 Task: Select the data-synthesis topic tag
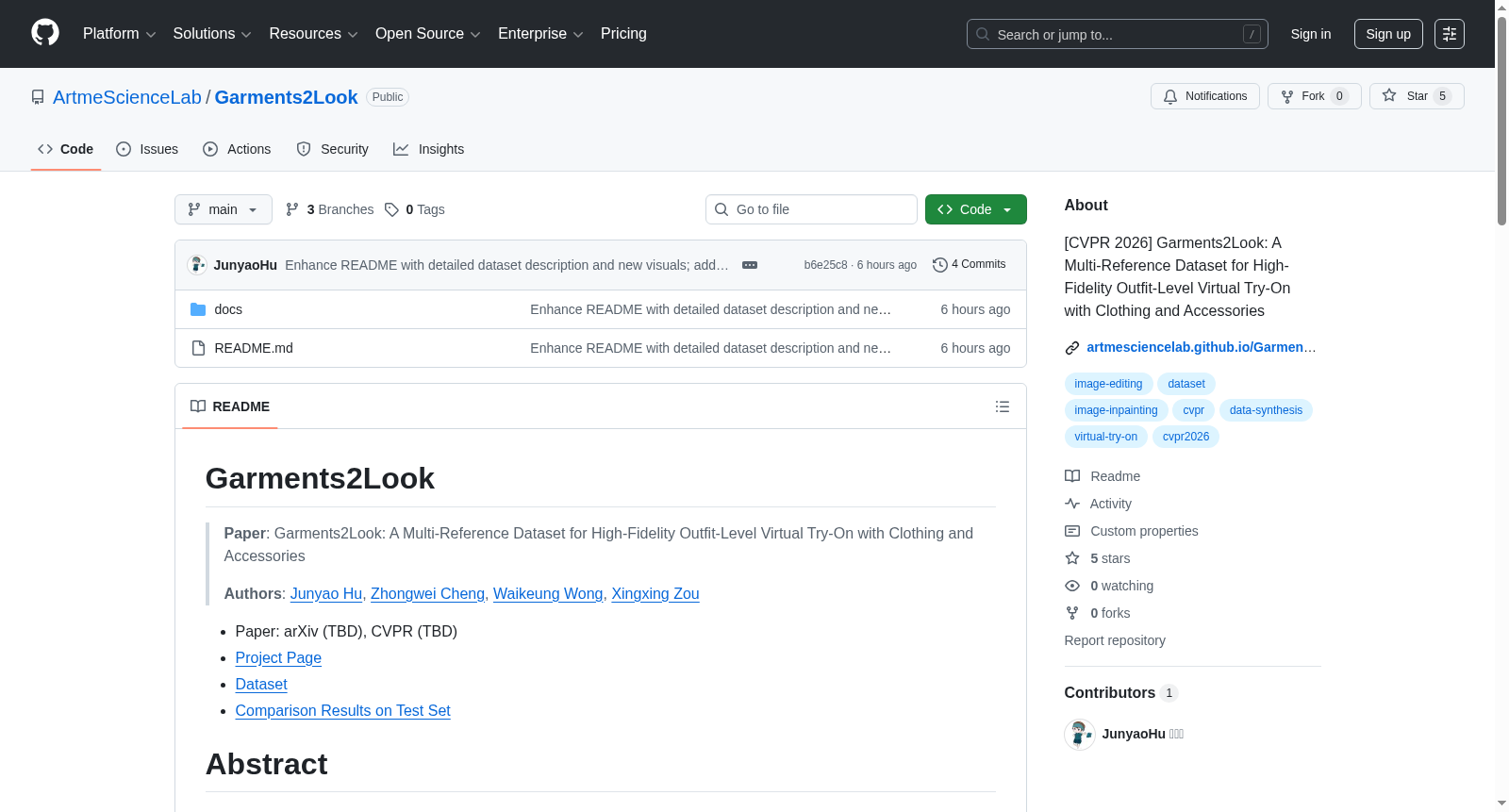click(1266, 410)
